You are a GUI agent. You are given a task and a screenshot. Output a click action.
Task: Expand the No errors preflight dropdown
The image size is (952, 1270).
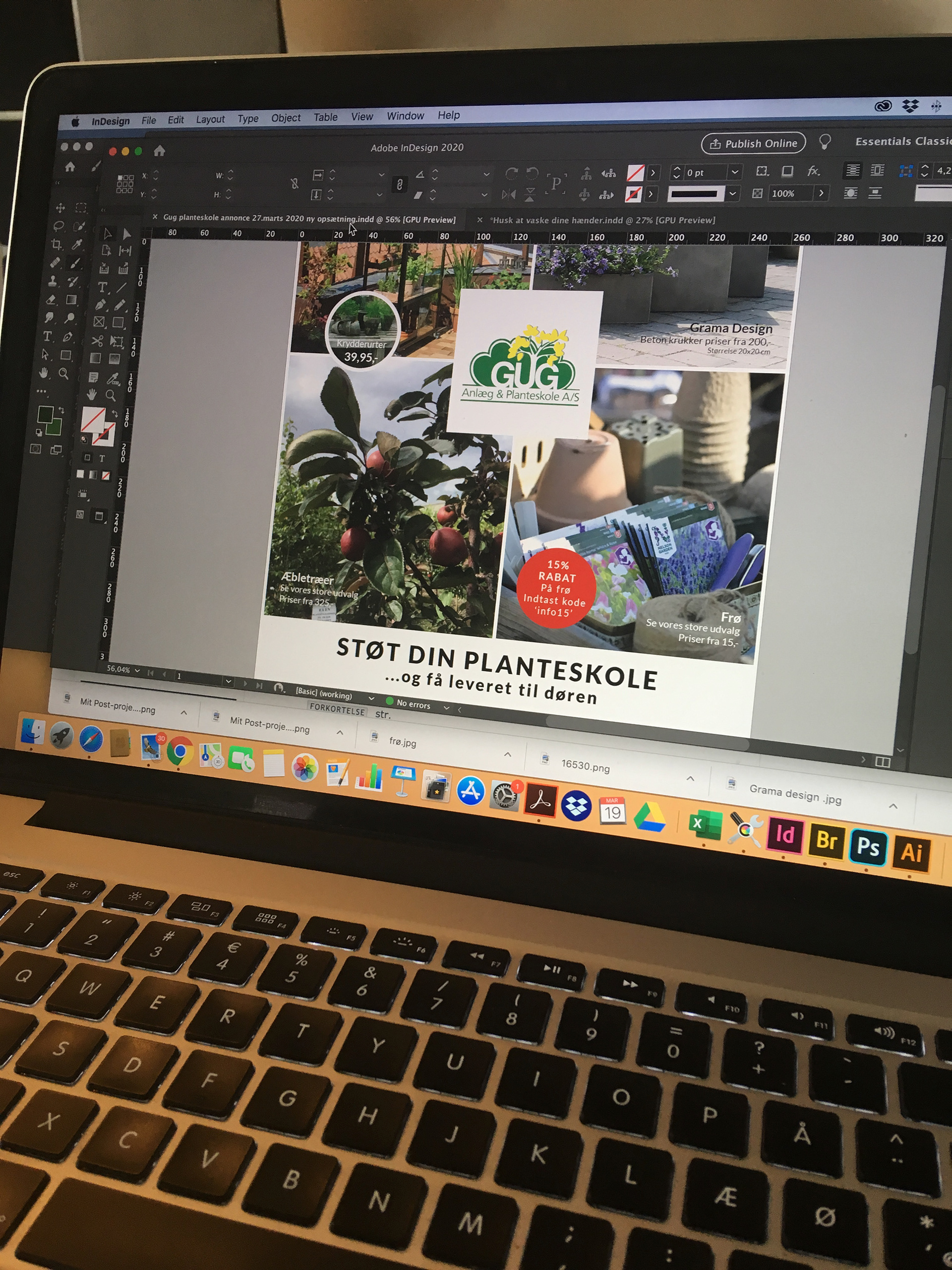pyautogui.click(x=446, y=707)
